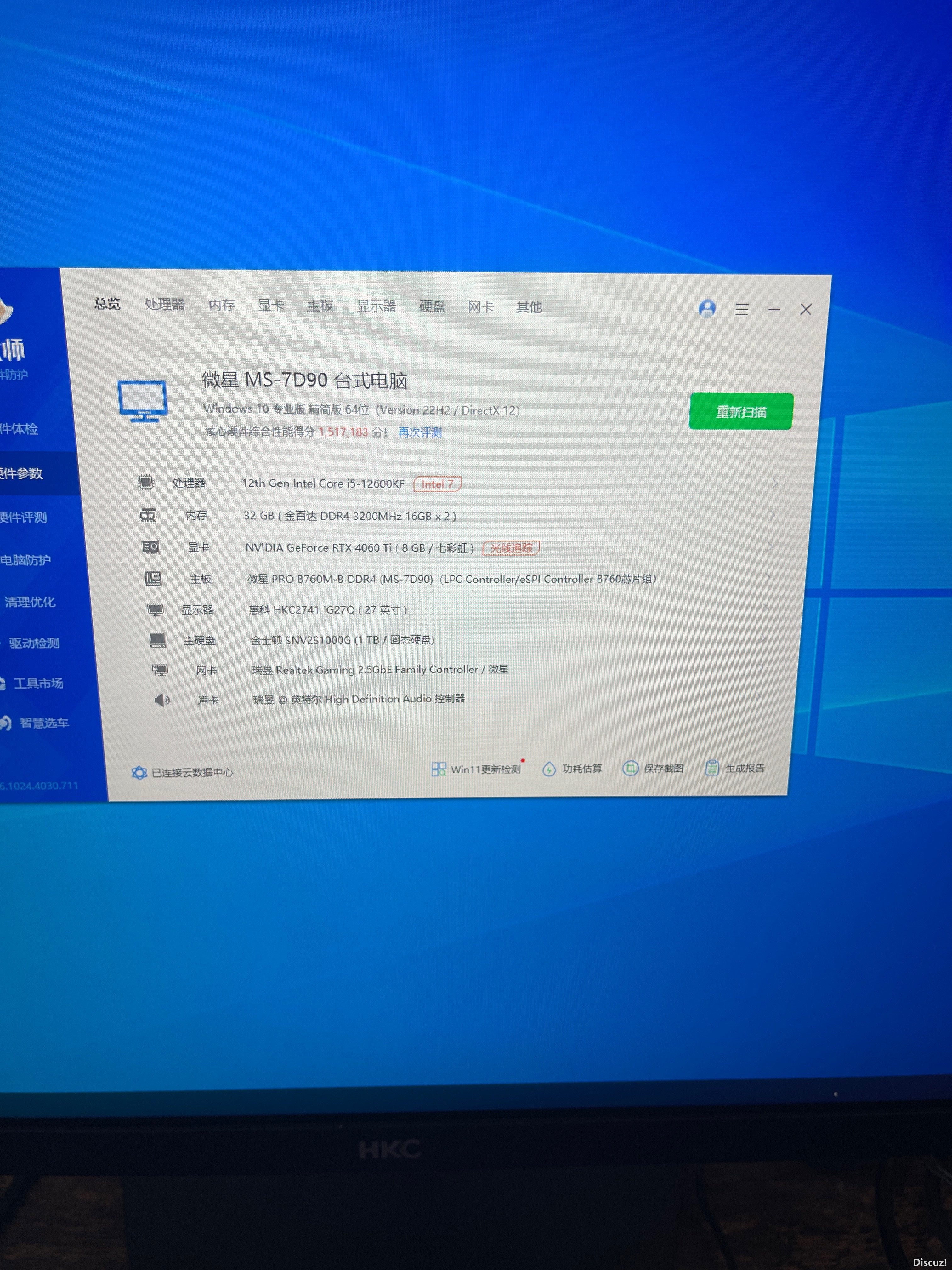Click the graphics card icon
The width and height of the screenshot is (952, 1270).
(151, 547)
